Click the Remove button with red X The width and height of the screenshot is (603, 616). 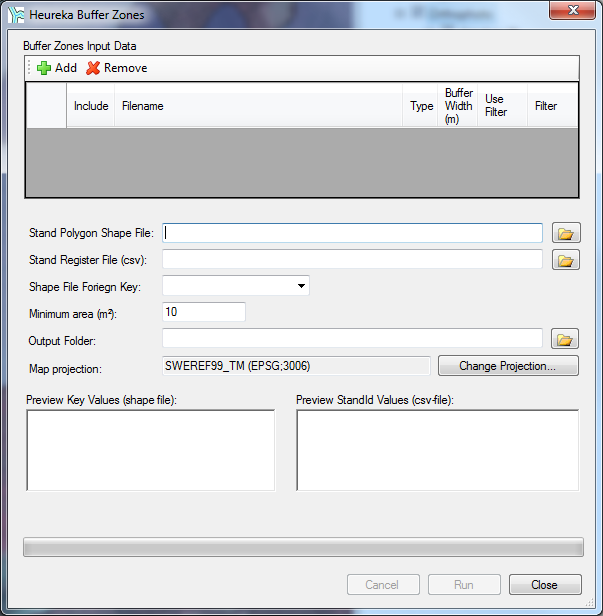tap(117, 68)
